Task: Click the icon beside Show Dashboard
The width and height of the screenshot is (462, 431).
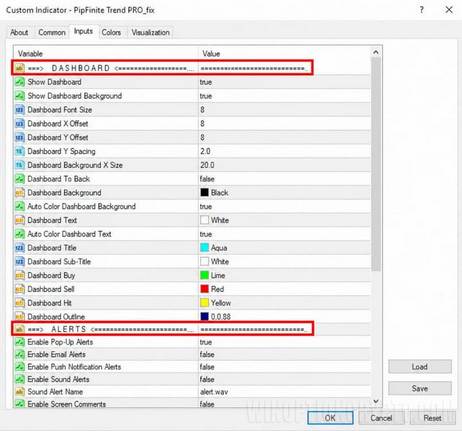Action: coord(20,82)
